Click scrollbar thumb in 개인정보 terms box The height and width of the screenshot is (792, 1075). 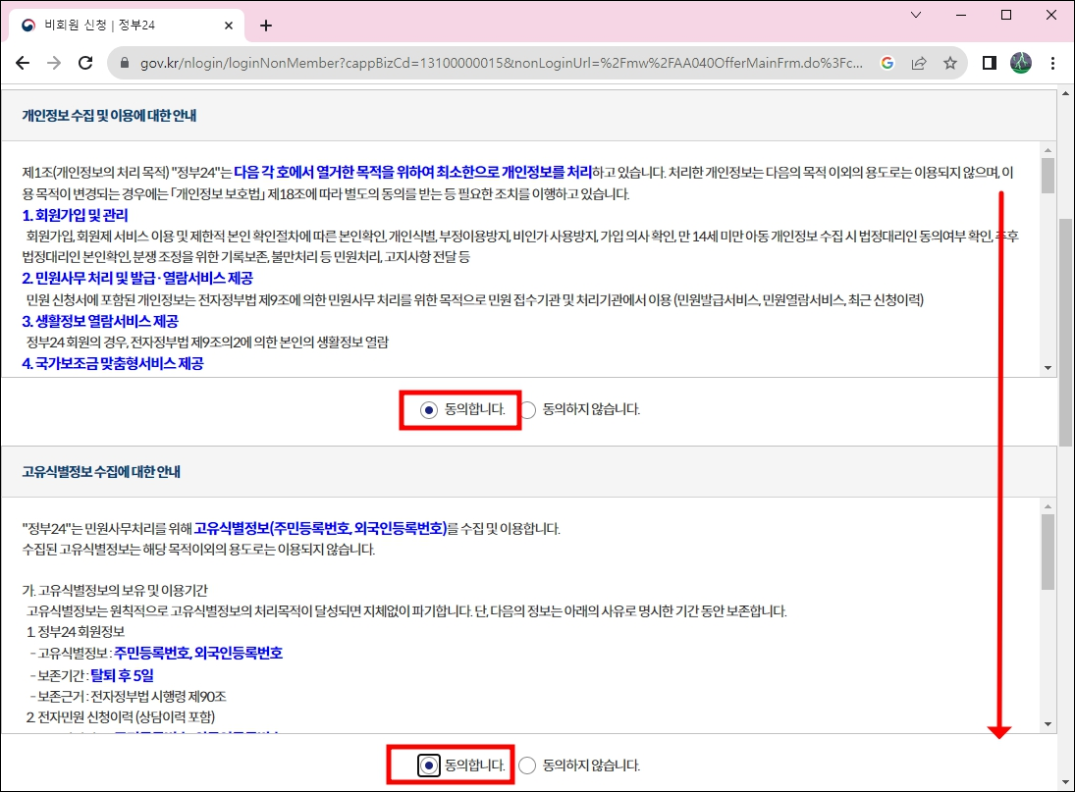1047,175
